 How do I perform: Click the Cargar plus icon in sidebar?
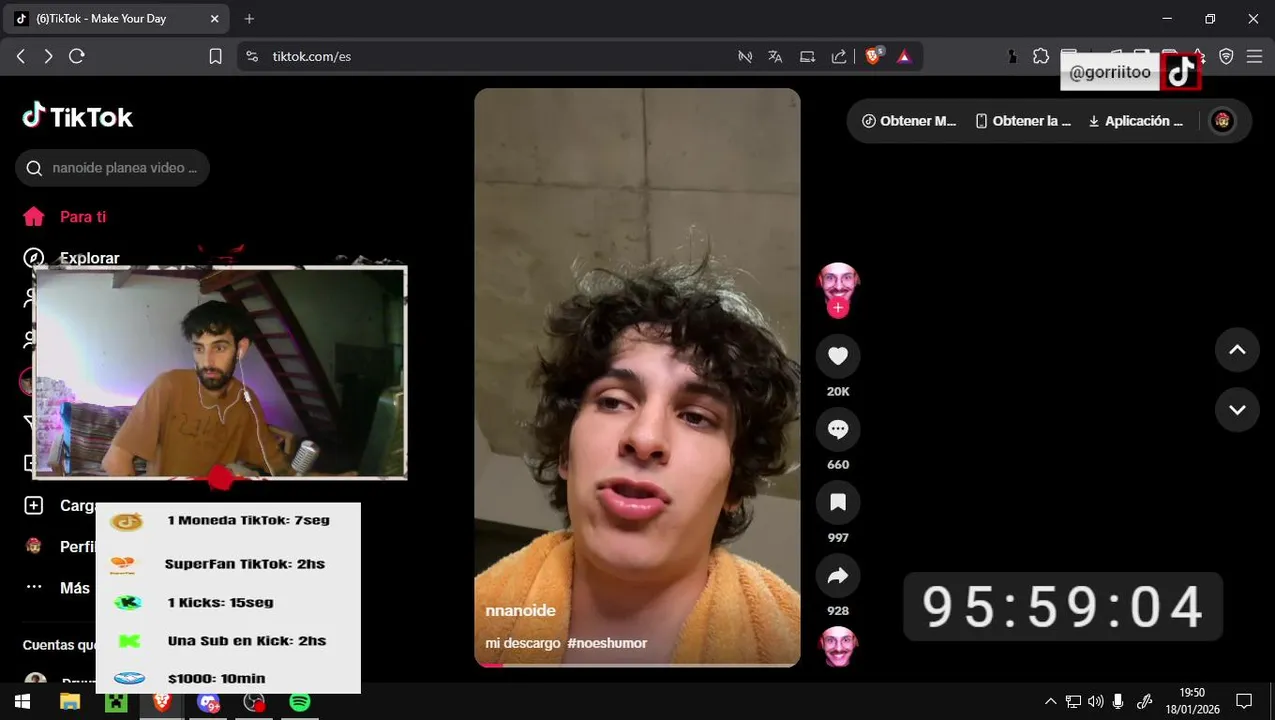point(34,506)
